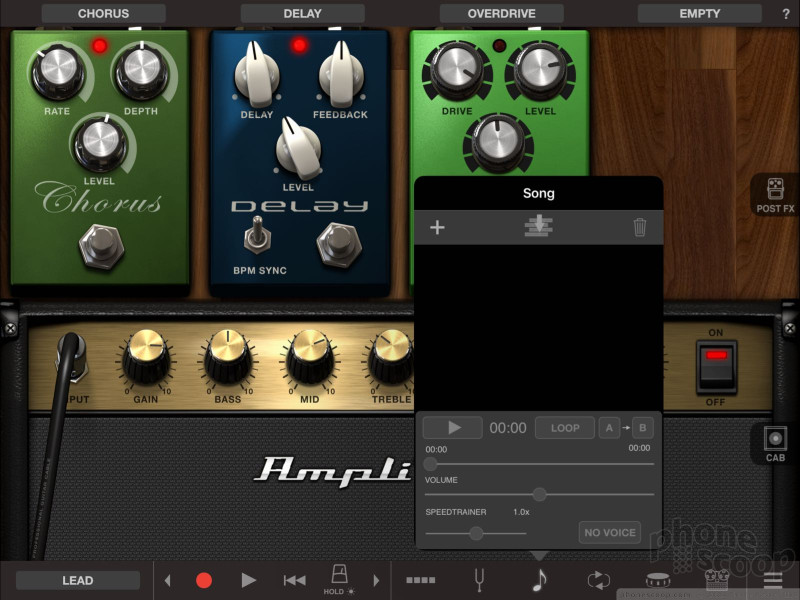The image size is (800, 600).
Task: Click the Delay pedal LEVEL knob
Action: pos(298,149)
